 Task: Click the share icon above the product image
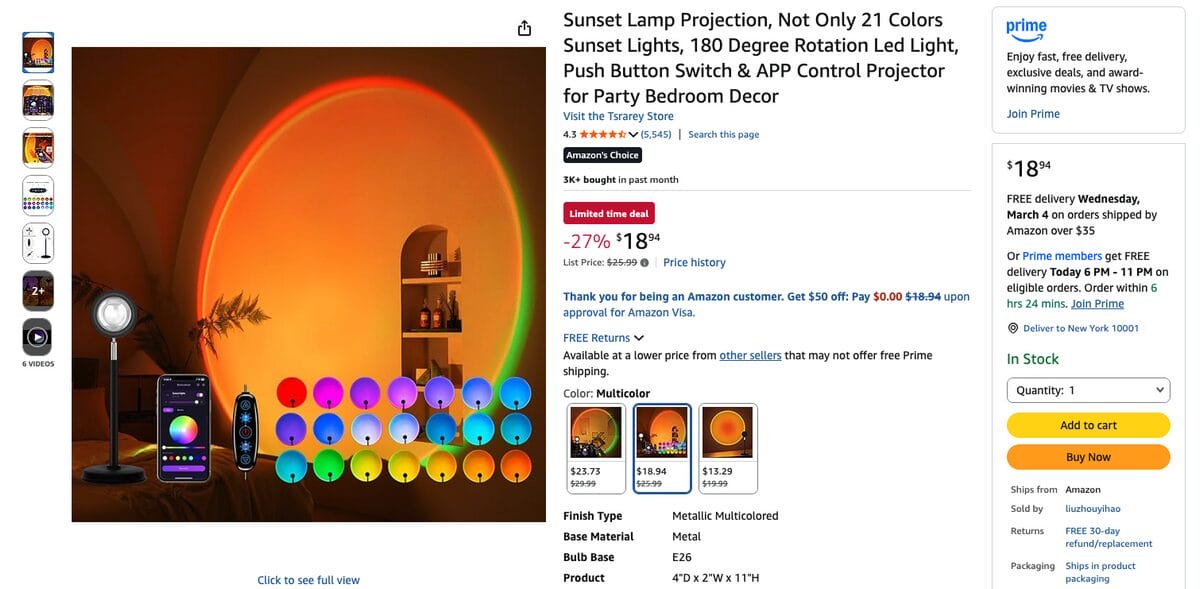(524, 28)
